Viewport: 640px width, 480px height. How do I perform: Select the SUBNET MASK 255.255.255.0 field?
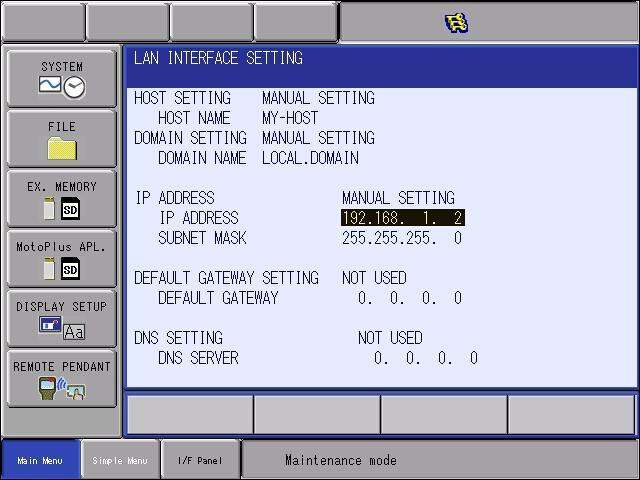tap(402, 238)
